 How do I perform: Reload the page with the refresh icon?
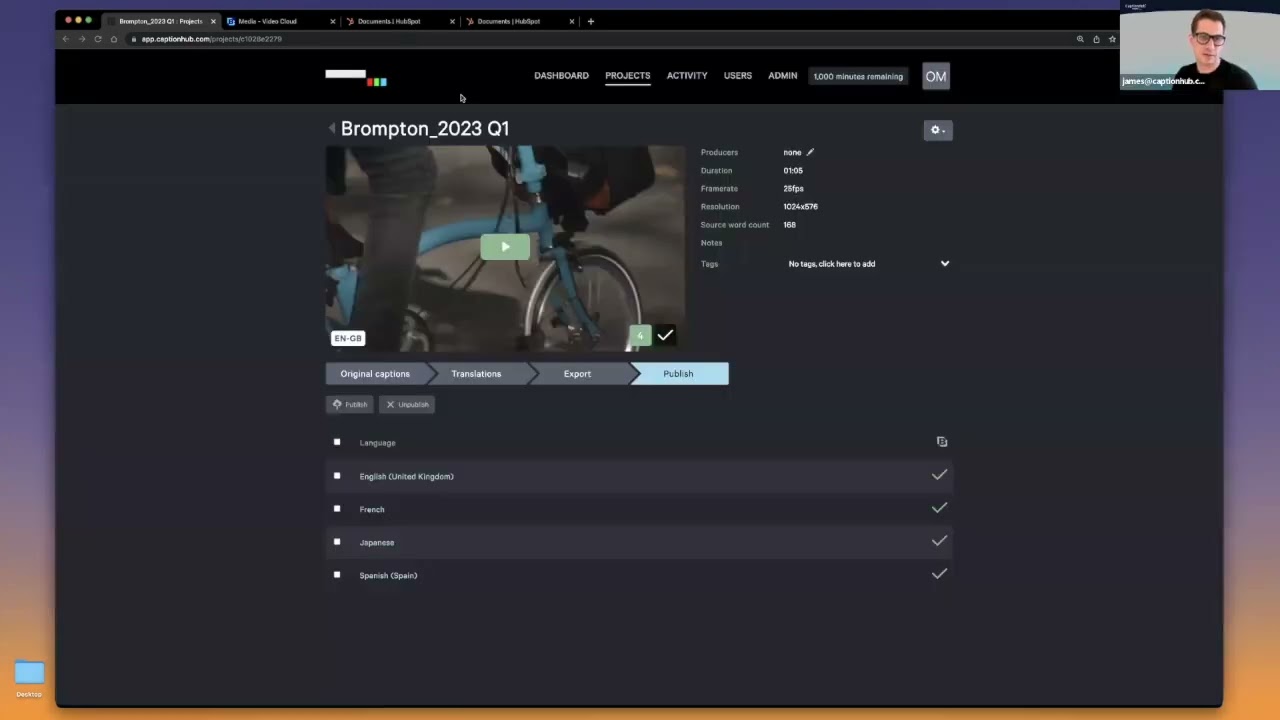tap(98, 39)
